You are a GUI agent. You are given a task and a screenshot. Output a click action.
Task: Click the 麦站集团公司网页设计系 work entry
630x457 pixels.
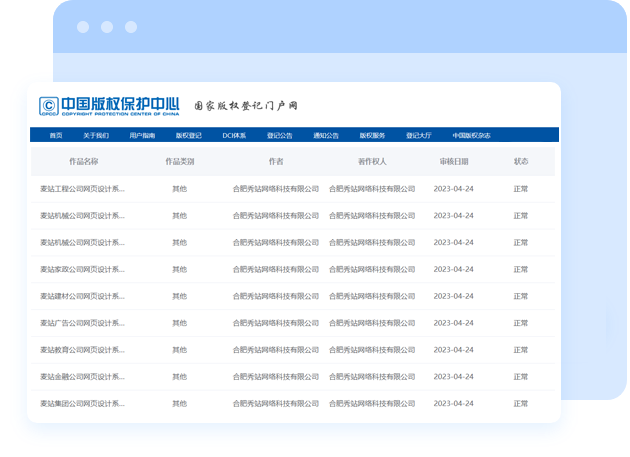(83, 403)
